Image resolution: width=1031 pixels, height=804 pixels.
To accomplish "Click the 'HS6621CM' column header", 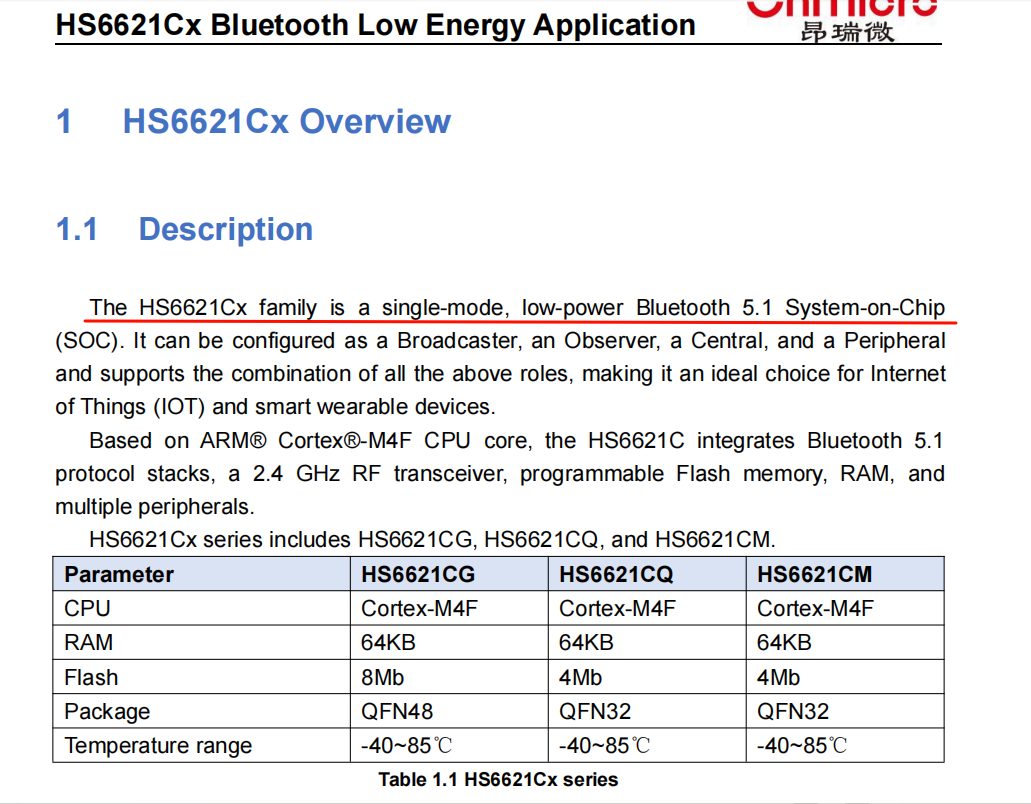I will tap(845, 574).
